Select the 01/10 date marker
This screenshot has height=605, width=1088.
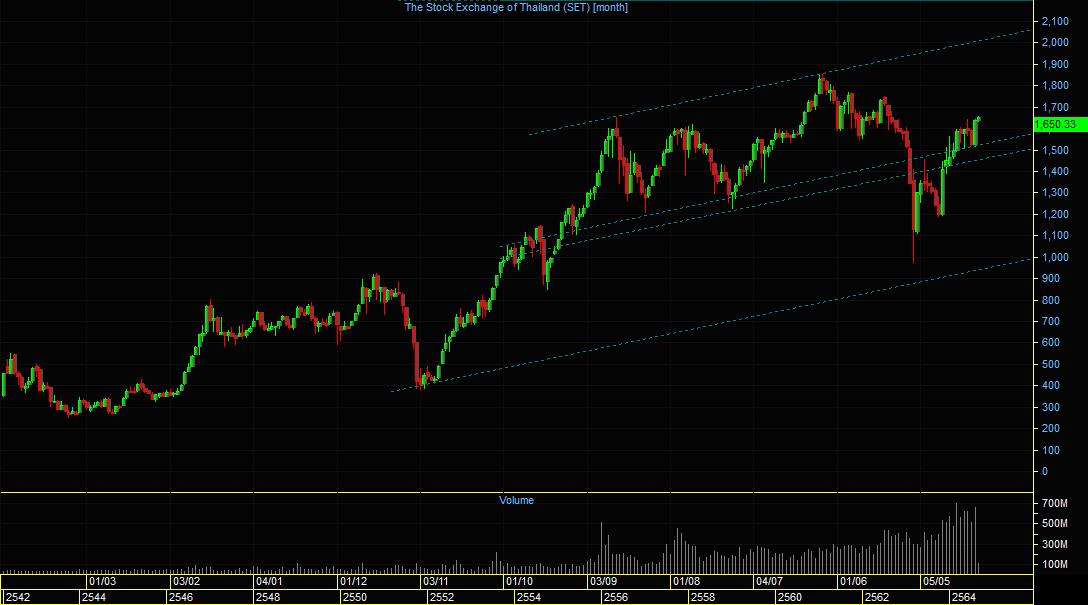point(519,581)
